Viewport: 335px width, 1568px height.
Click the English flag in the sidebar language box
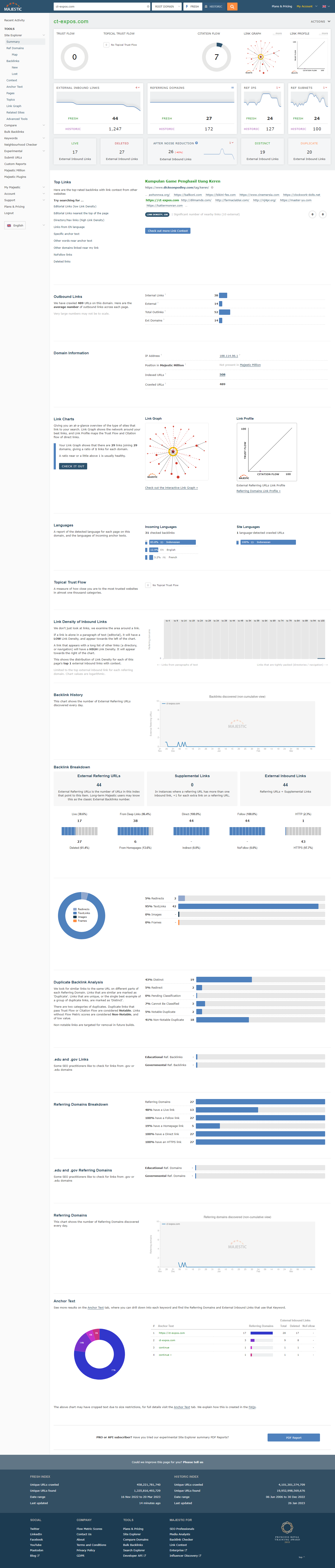click(9, 225)
